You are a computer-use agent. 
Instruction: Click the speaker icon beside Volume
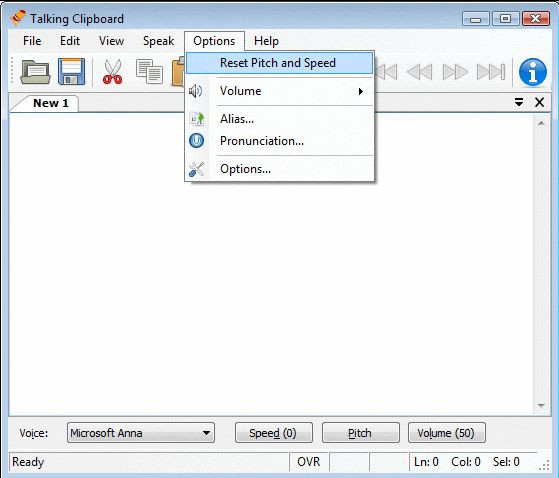tap(195, 91)
